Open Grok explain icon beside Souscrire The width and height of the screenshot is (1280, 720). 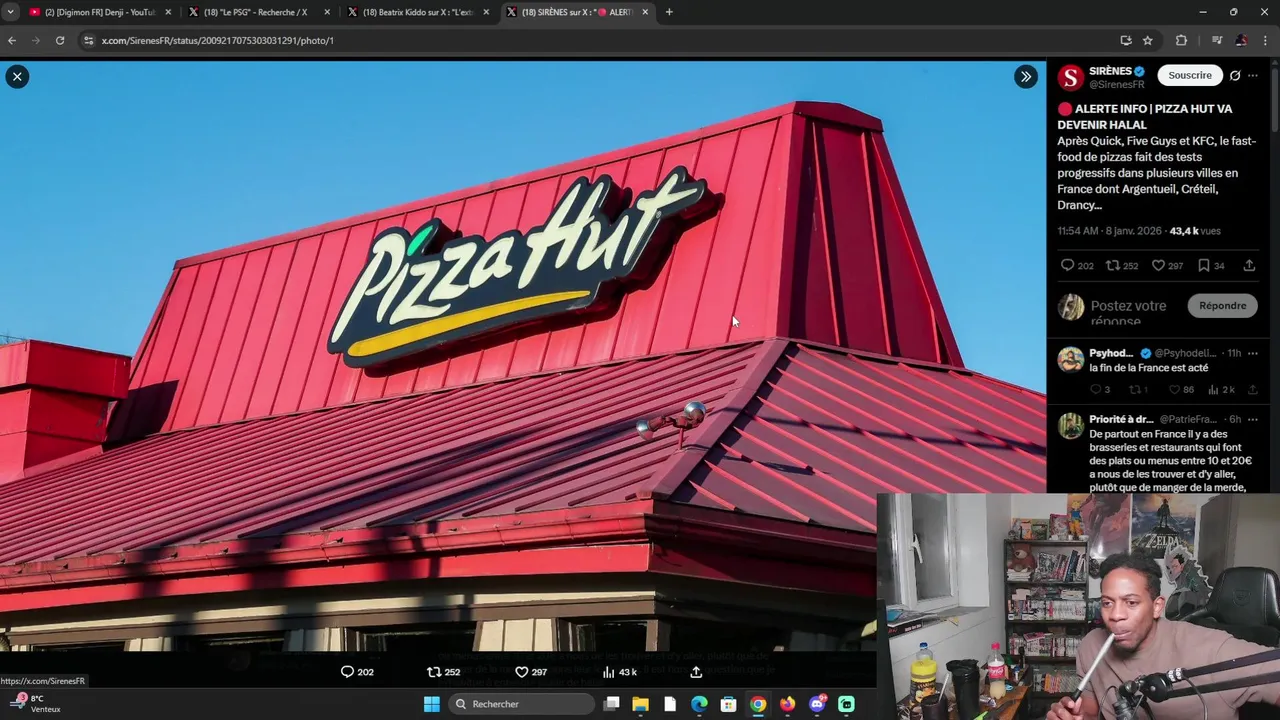[x=1235, y=75]
